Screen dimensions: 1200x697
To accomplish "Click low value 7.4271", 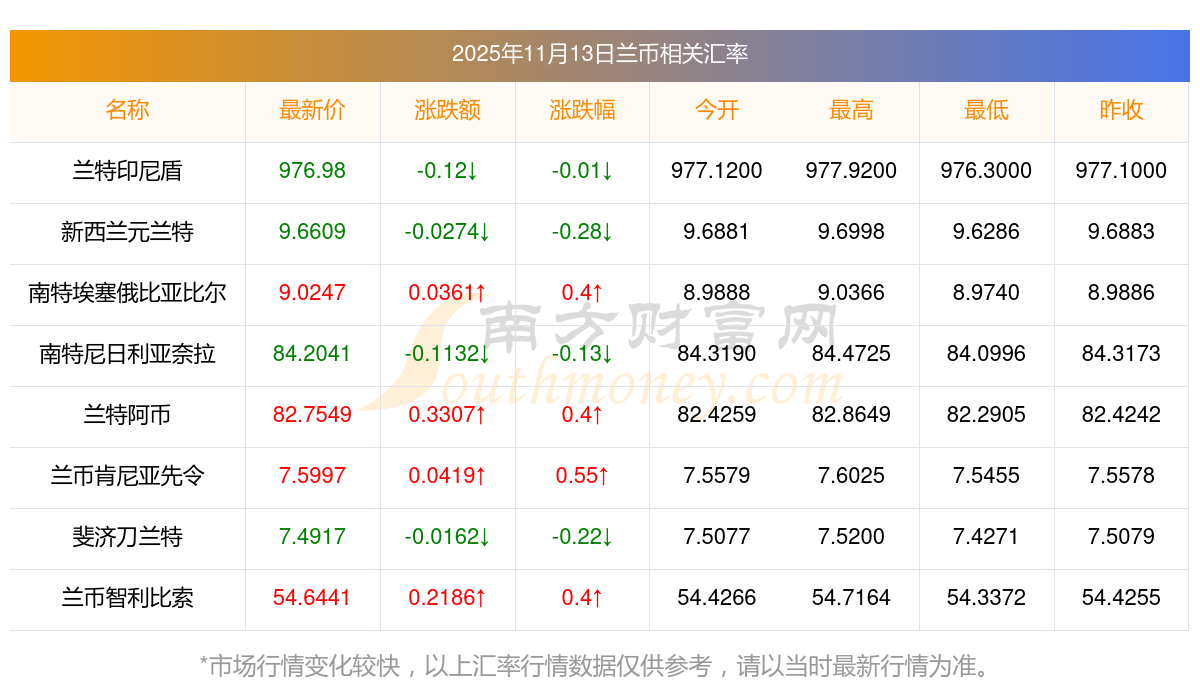I will coord(986,537).
